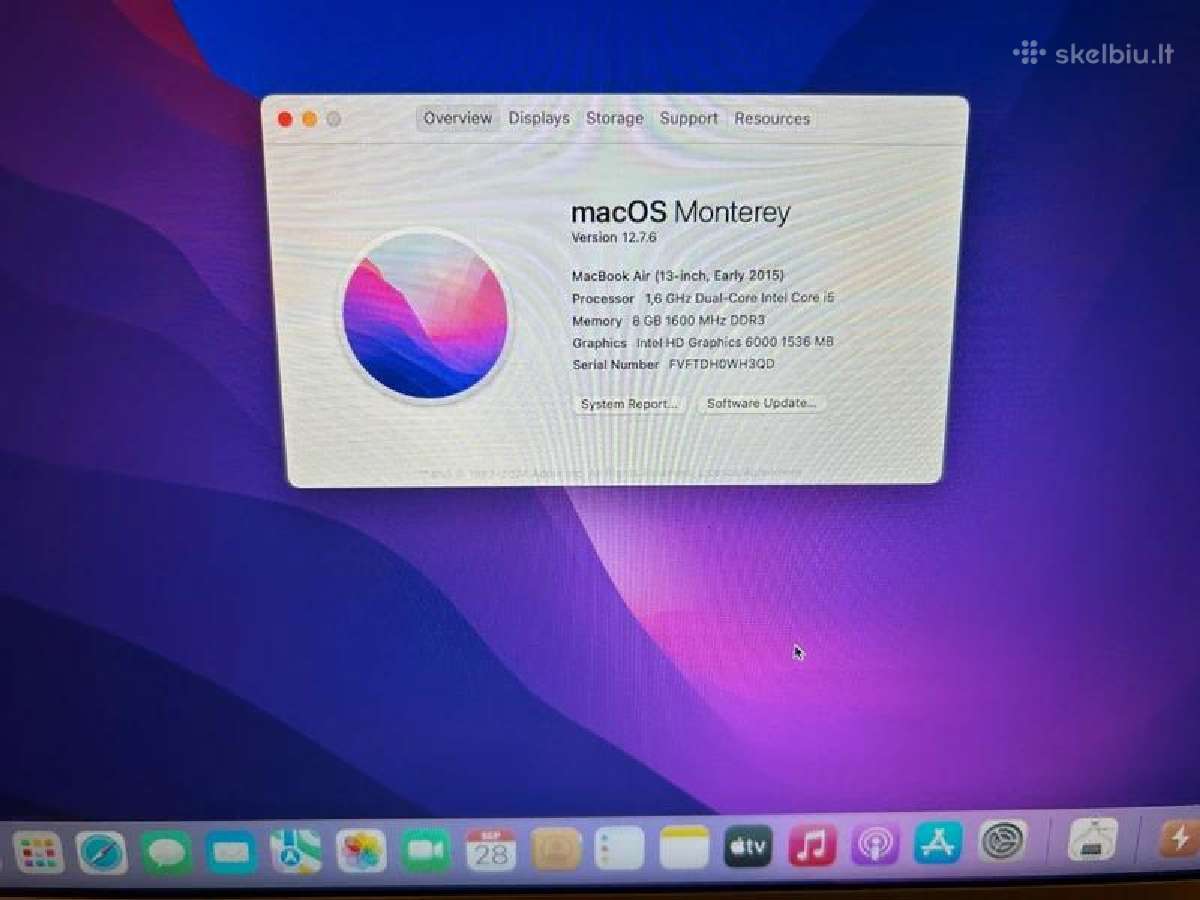Screen dimensions: 1200x900
Task: Click the 8 GB 1600 MHz DDR3 value
Action: (701, 321)
